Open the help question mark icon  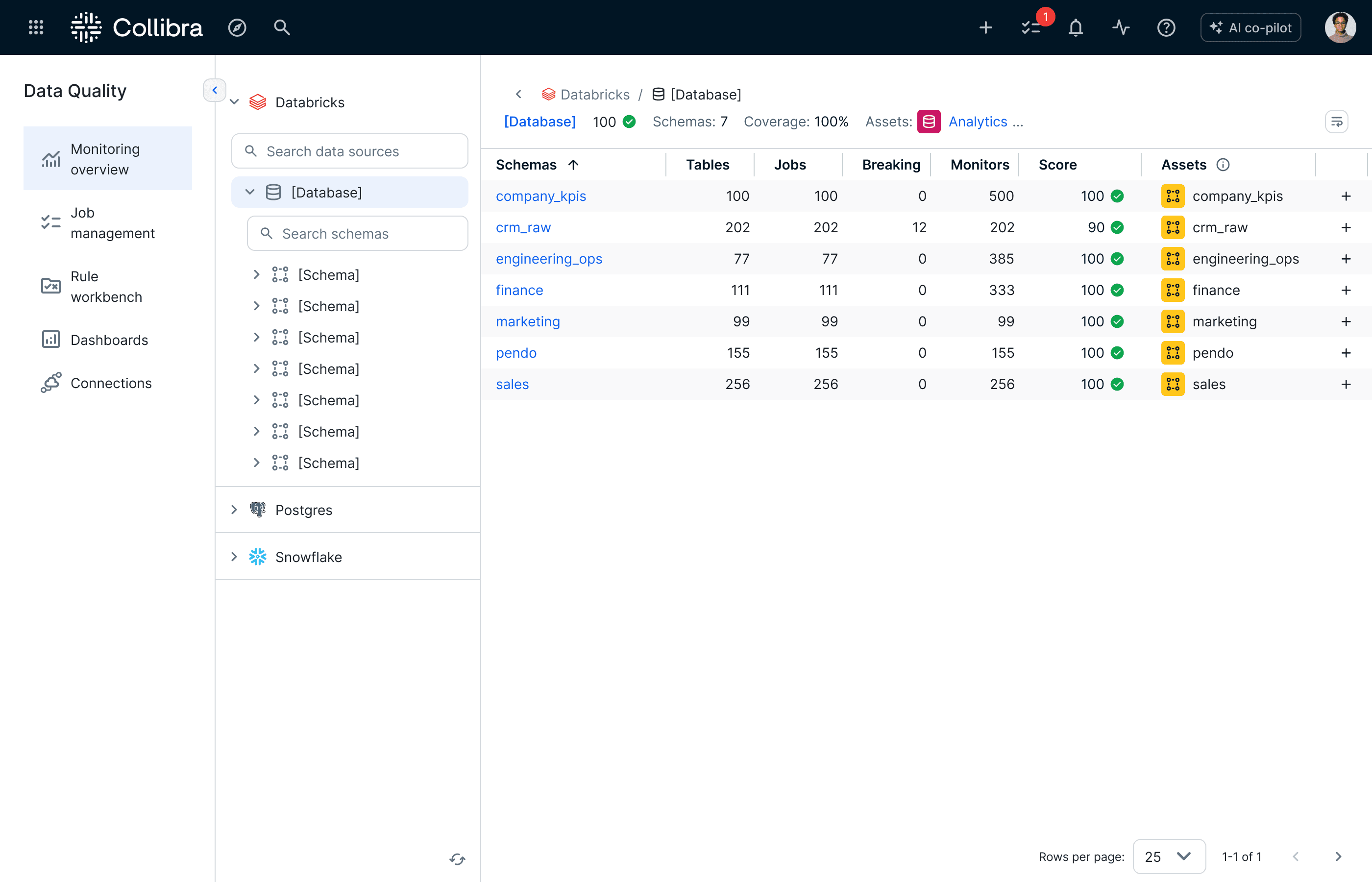click(x=1166, y=27)
